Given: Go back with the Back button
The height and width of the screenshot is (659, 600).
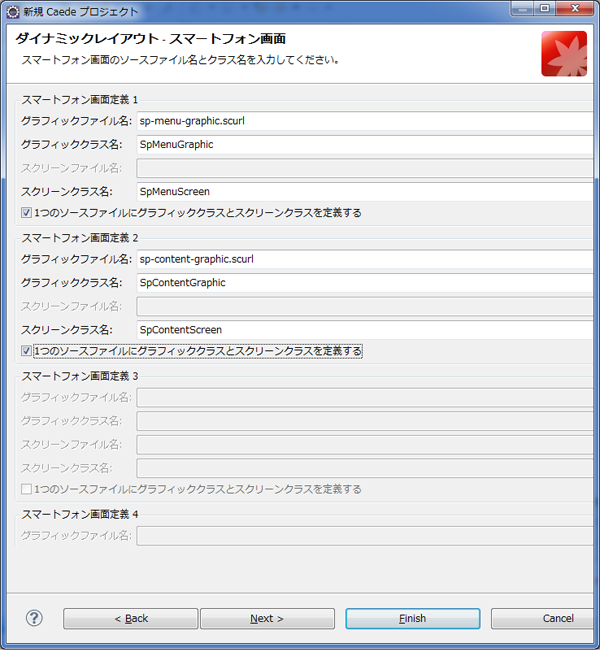Looking at the screenshot, I should 130,619.
